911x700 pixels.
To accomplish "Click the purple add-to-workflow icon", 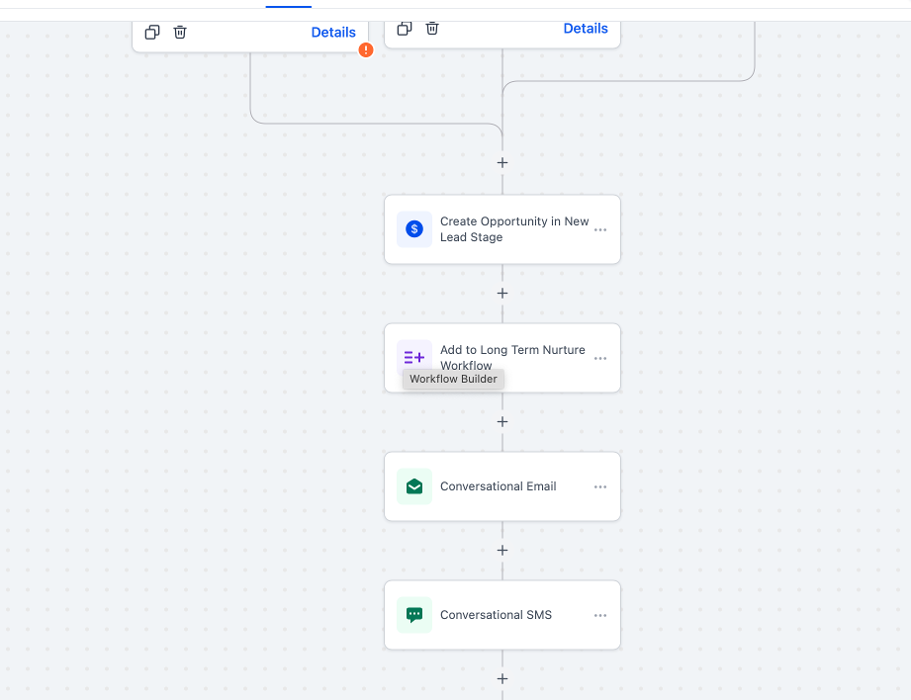I will [414, 357].
